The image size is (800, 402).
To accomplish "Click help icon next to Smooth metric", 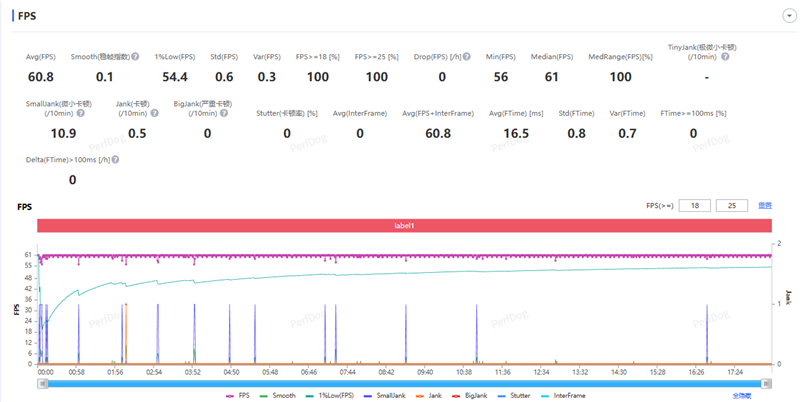I will (135, 57).
